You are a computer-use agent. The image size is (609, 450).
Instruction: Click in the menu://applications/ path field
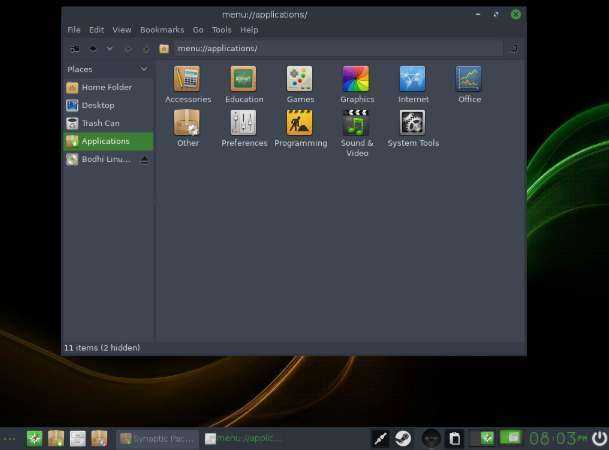(x=337, y=49)
